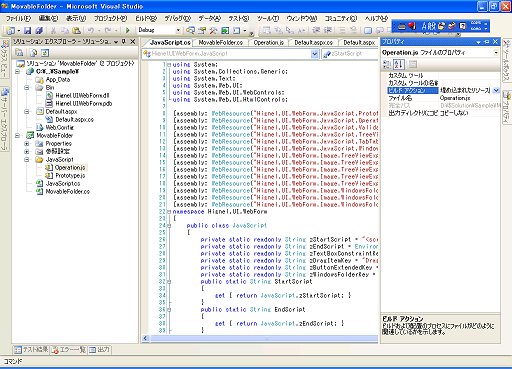Open the ビルド(B) menu
512x369 pixels.
pos(146,18)
